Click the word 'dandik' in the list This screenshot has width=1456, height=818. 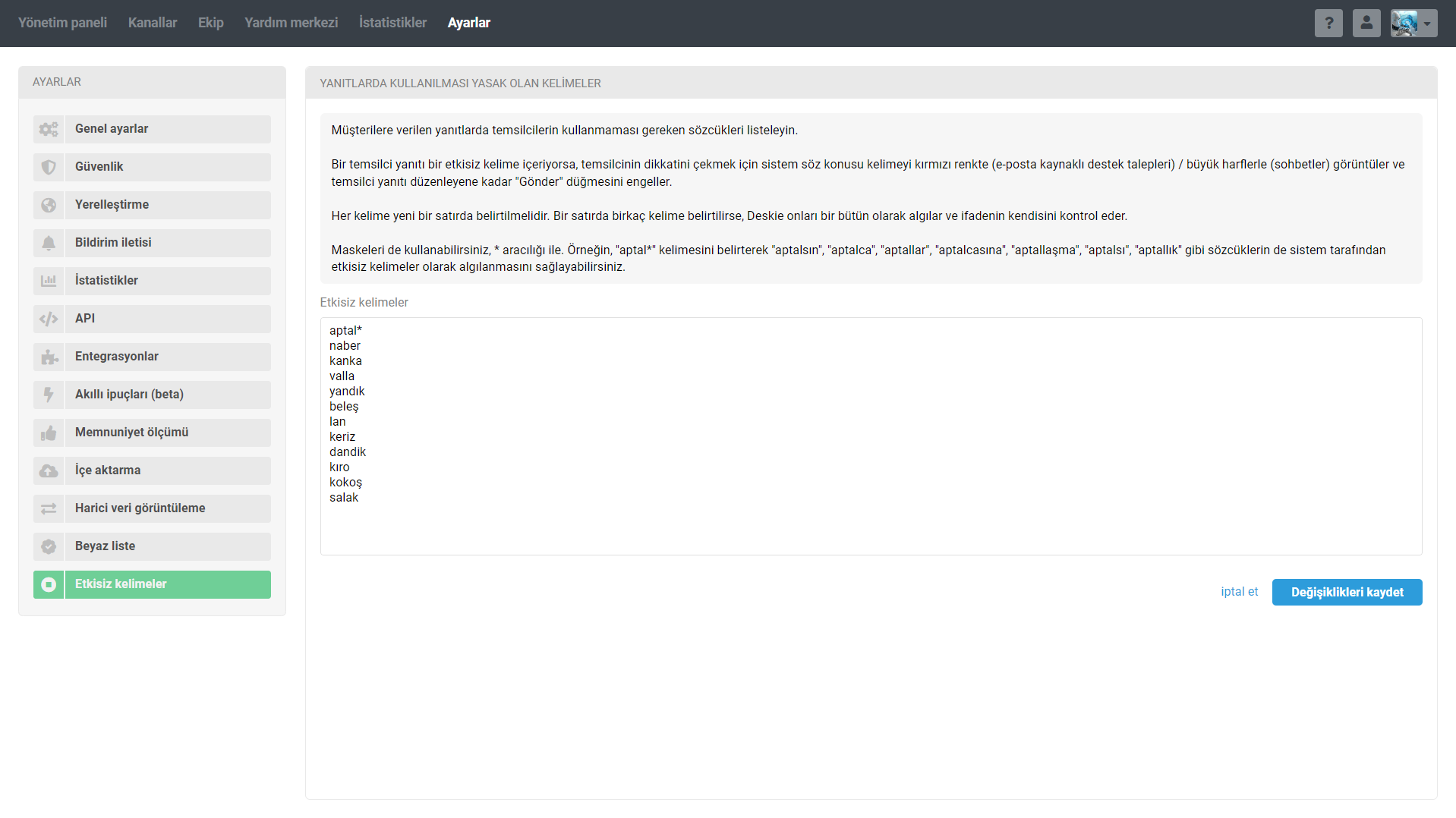348,452
